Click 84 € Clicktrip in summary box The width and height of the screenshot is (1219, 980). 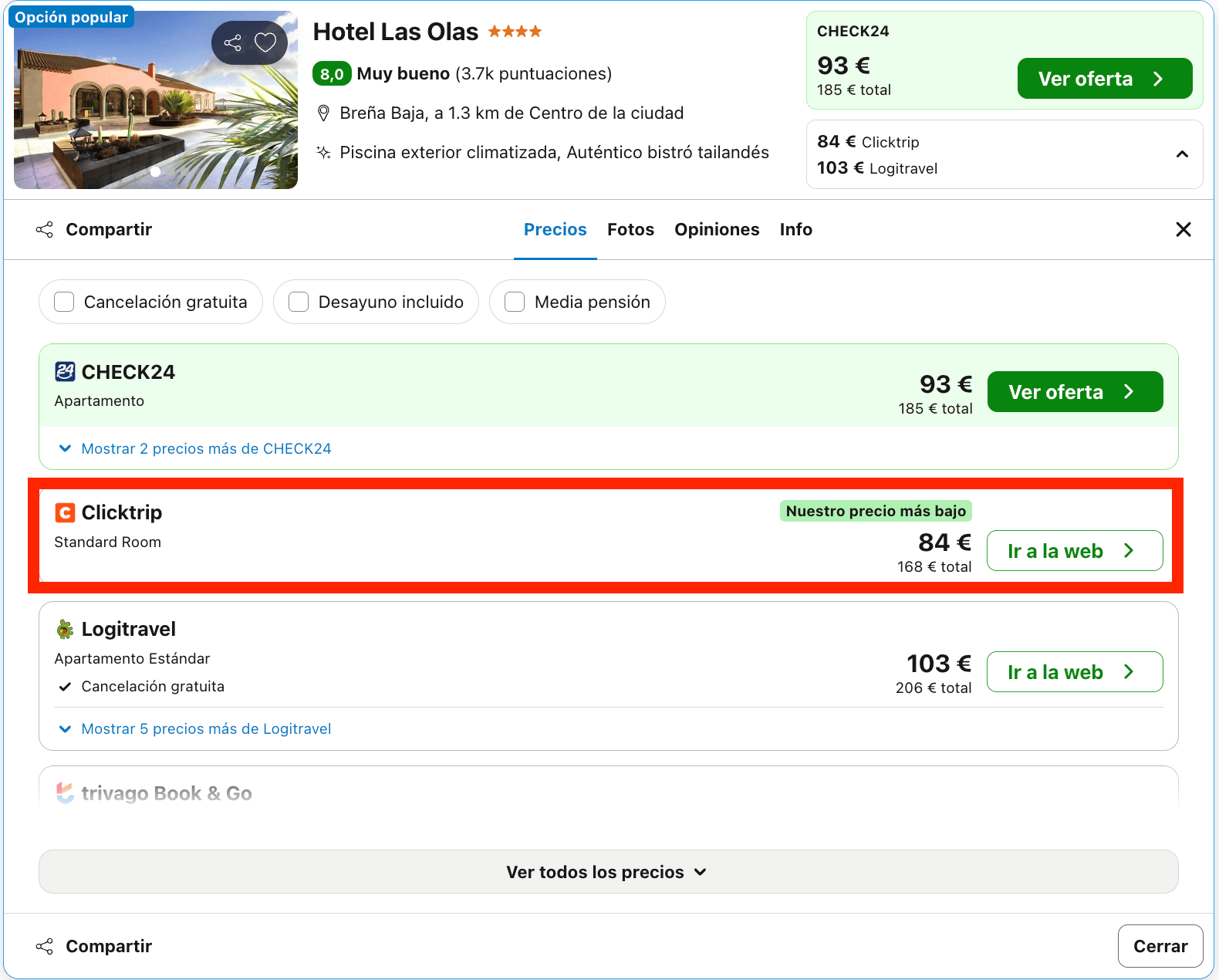(868, 142)
